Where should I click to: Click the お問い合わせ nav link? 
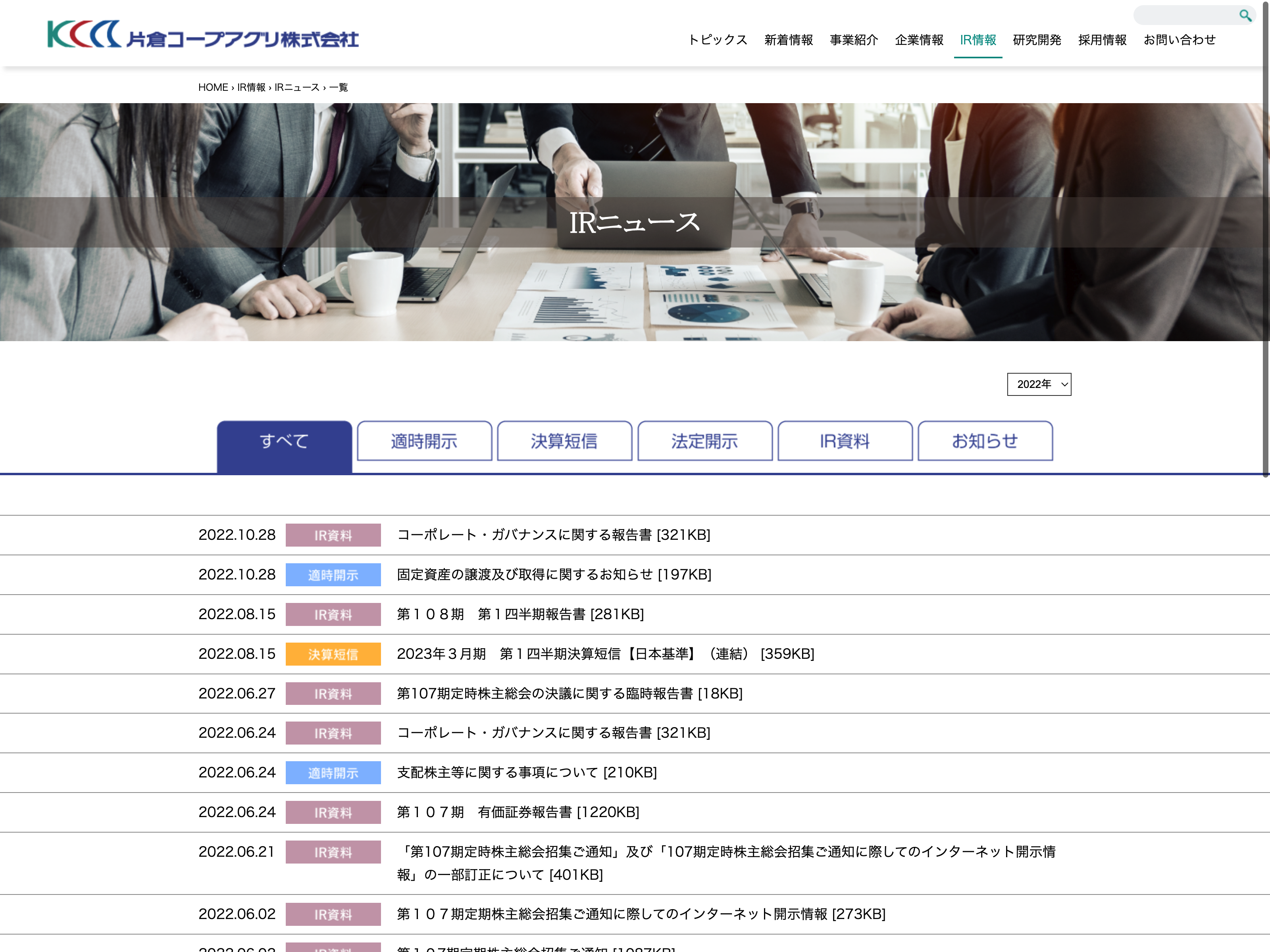(x=1179, y=40)
